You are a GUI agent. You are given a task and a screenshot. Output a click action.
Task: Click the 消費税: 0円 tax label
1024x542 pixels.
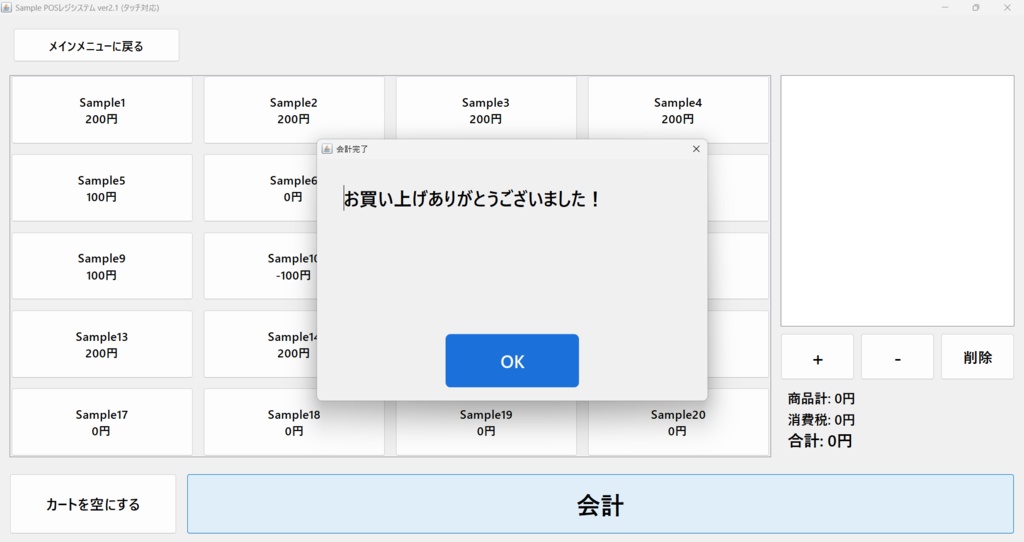pos(821,419)
